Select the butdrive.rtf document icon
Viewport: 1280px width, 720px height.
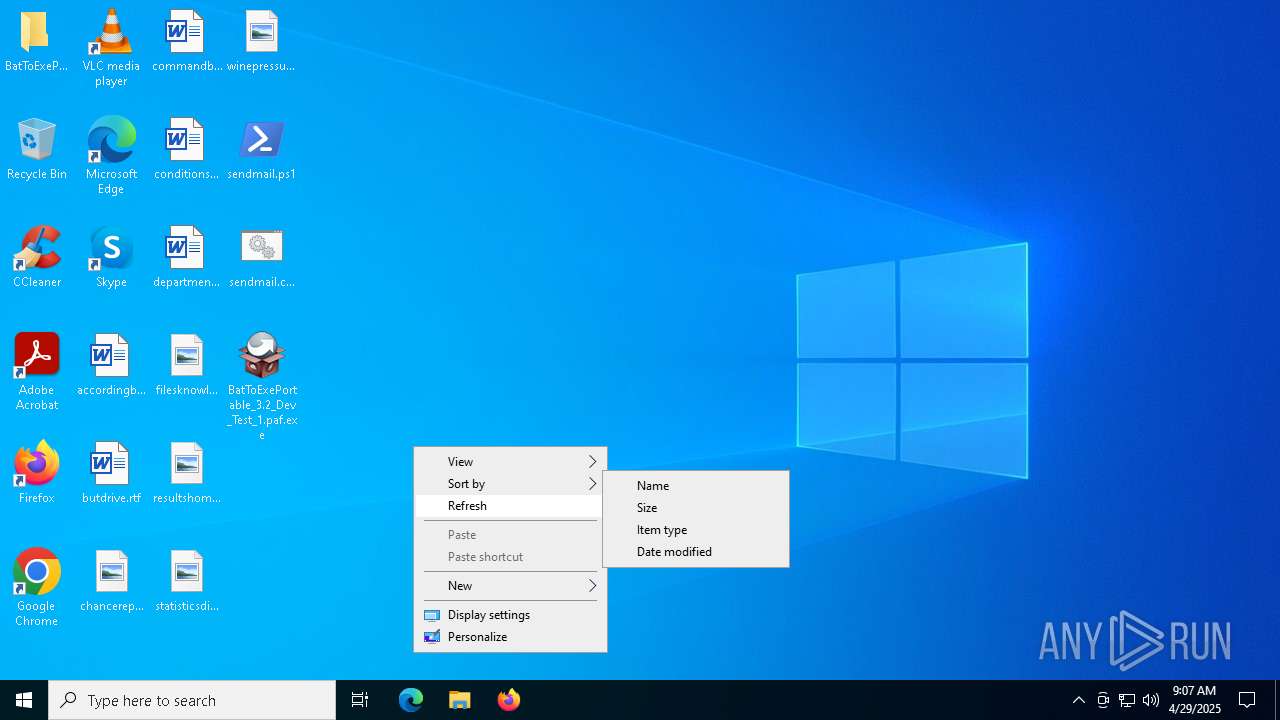click(111, 464)
